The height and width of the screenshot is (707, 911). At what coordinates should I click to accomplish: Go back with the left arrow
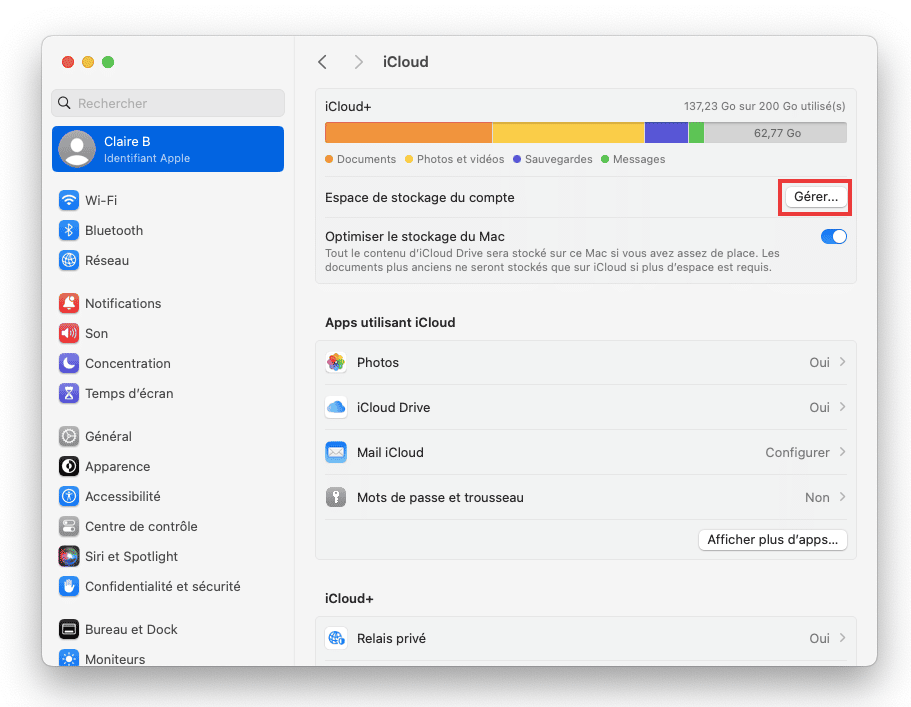pyautogui.click(x=323, y=62)
